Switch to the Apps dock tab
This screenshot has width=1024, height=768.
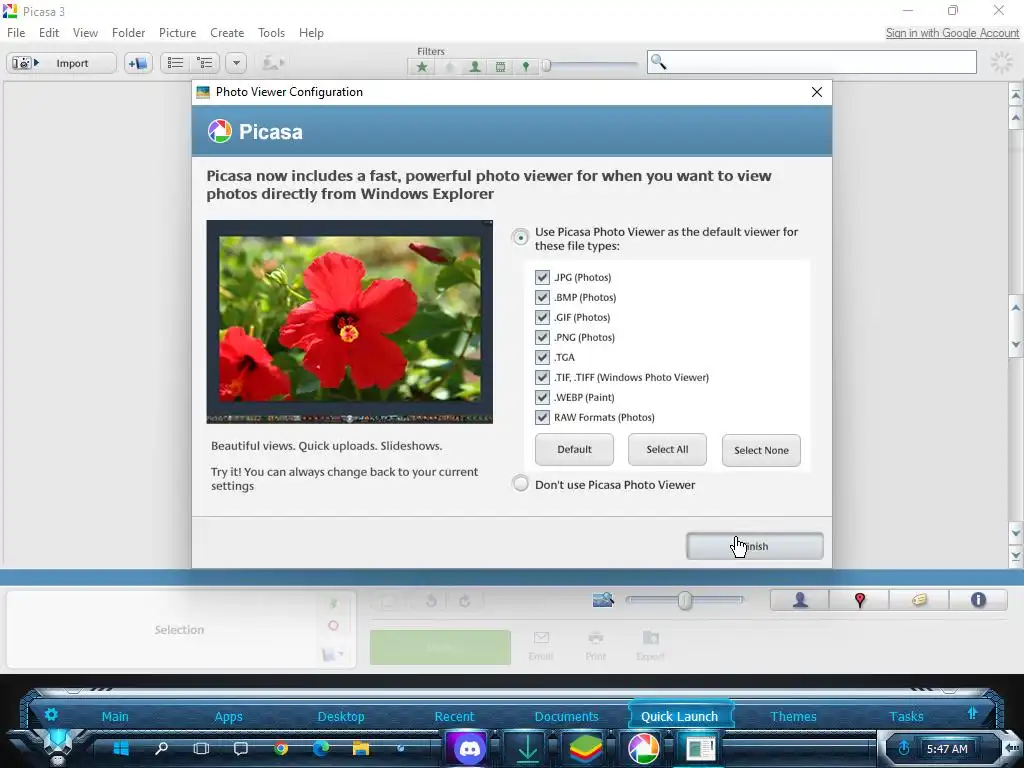(x=228, y=716)
